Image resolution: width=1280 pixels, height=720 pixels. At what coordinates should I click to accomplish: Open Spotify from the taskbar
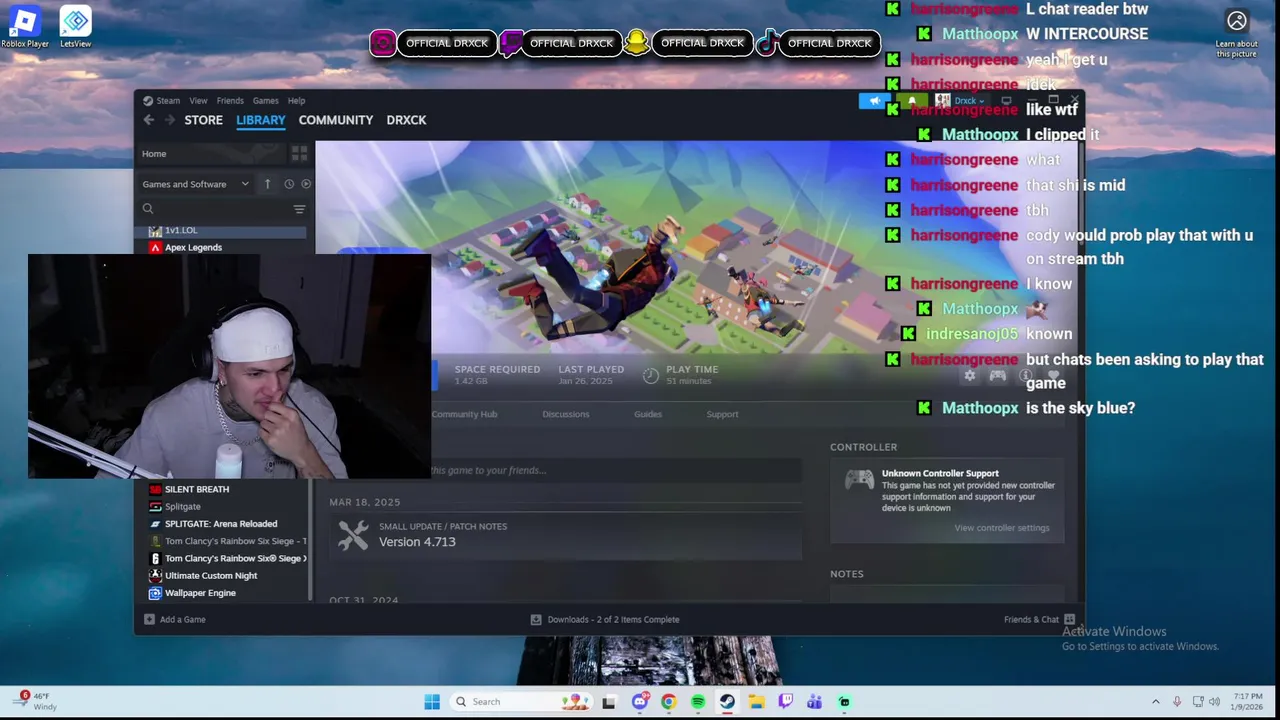(x=698, y=702)
